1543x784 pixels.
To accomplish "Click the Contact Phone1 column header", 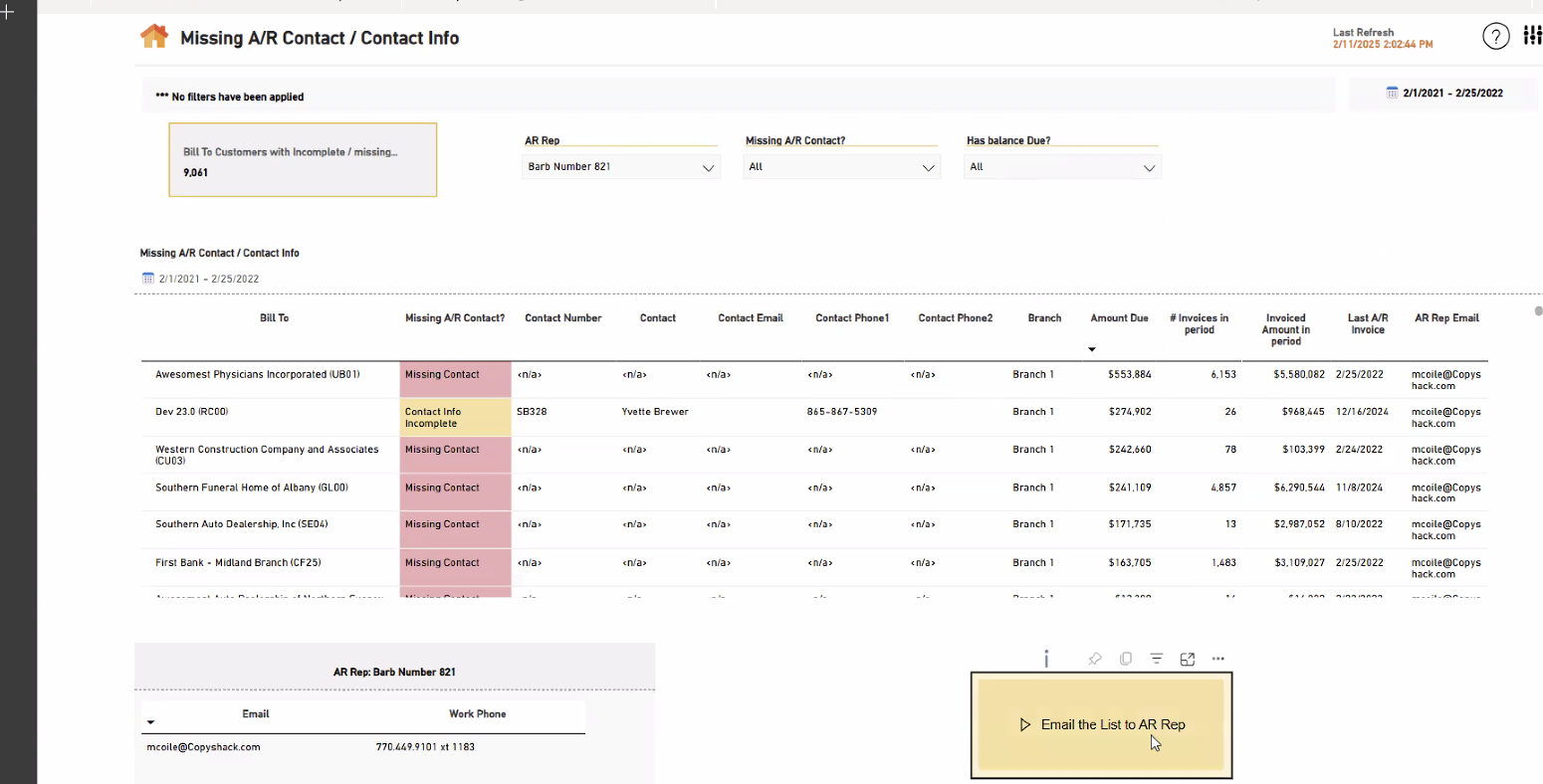I will tap(852, 318).
